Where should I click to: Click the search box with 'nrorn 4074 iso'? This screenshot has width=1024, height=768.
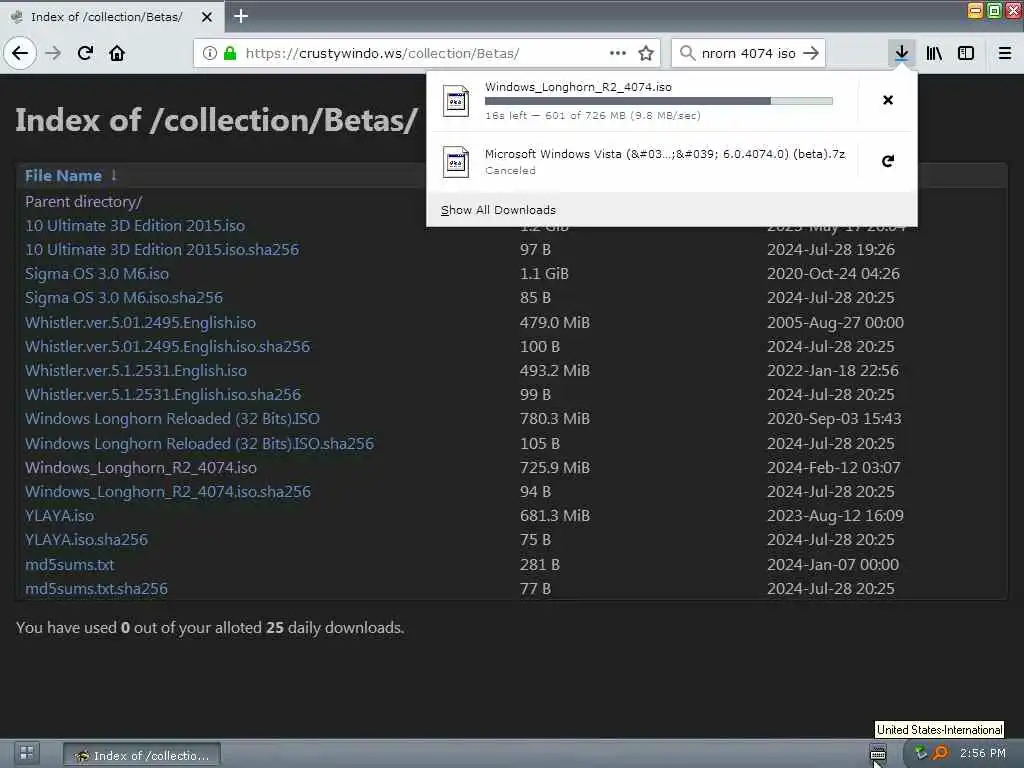point(748,53)
